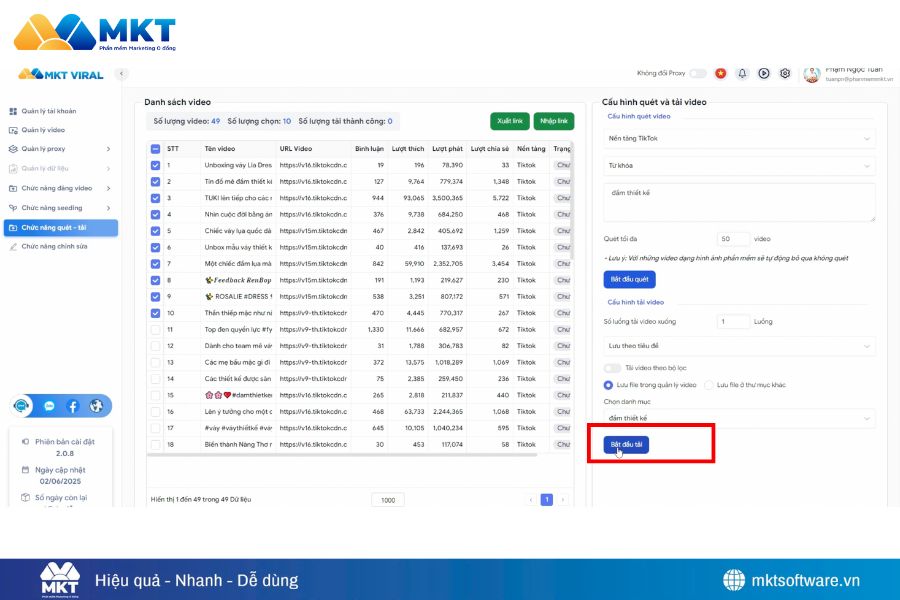This screenshot has height=600, width=900.
Task: Go to Quản lý tài khoản menu
Action: pyautogui.click(x=49, y=111)
